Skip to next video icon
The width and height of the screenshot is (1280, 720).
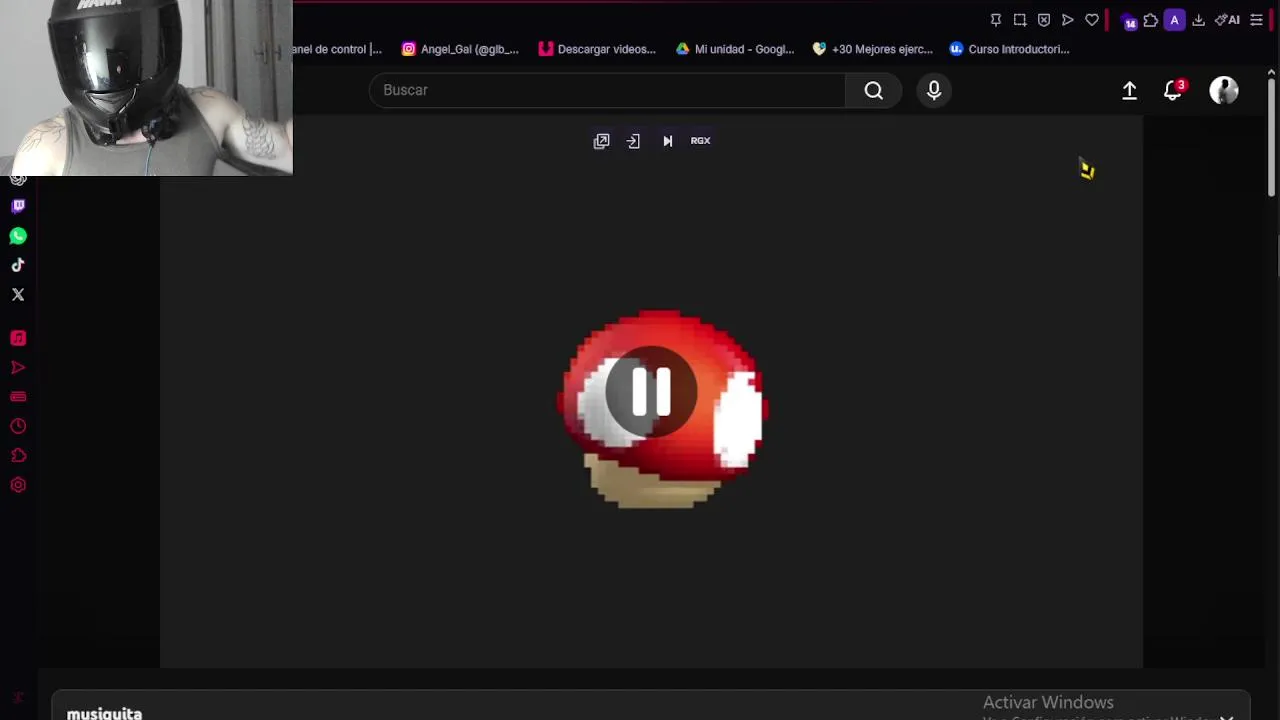(667, 141)
